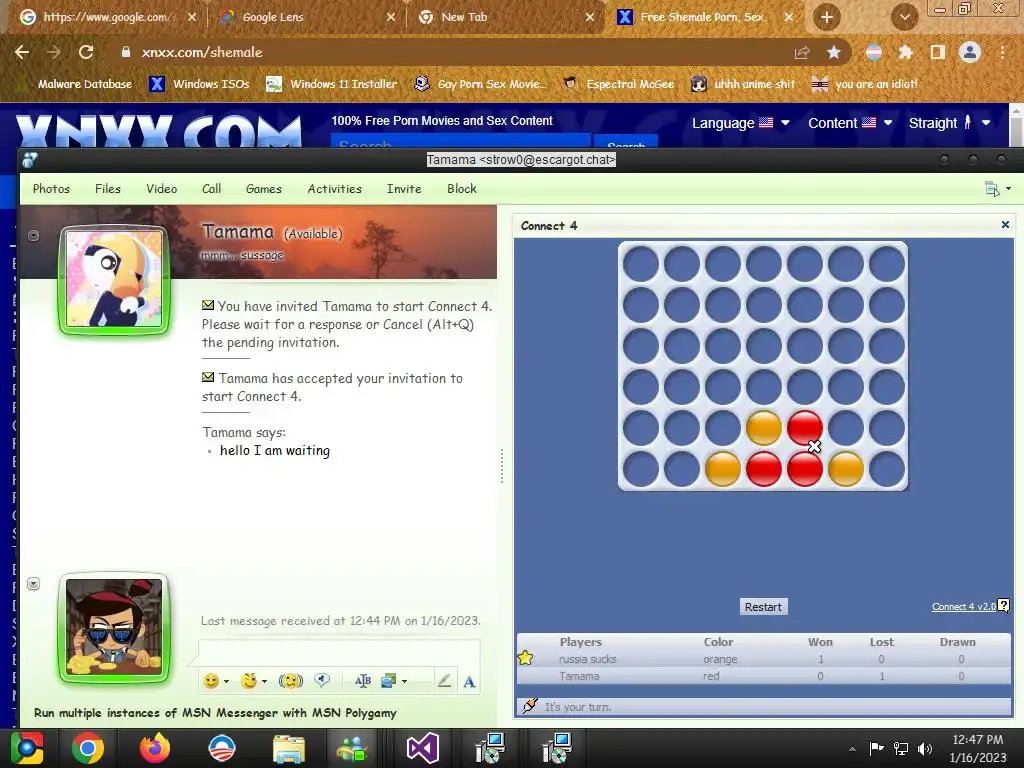Switch to handwriting pen mode
The width and height of the screenshot is (1024, 768).
[x=444, y=681]
